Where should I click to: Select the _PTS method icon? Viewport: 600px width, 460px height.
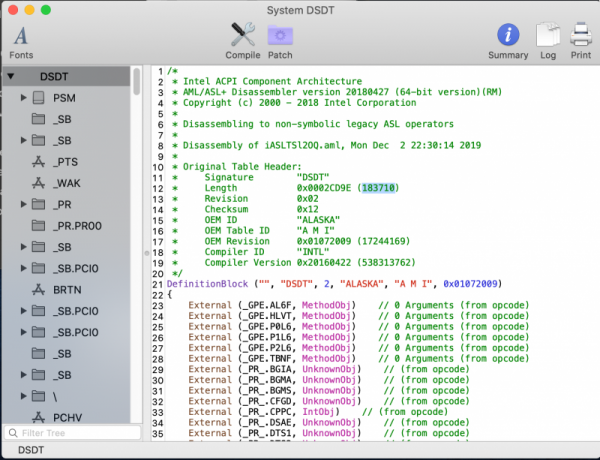39,161
